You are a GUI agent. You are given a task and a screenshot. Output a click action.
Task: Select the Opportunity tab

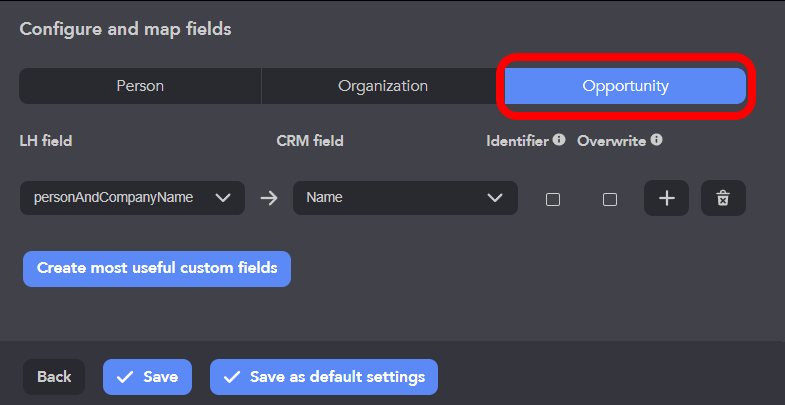[625, 86]
